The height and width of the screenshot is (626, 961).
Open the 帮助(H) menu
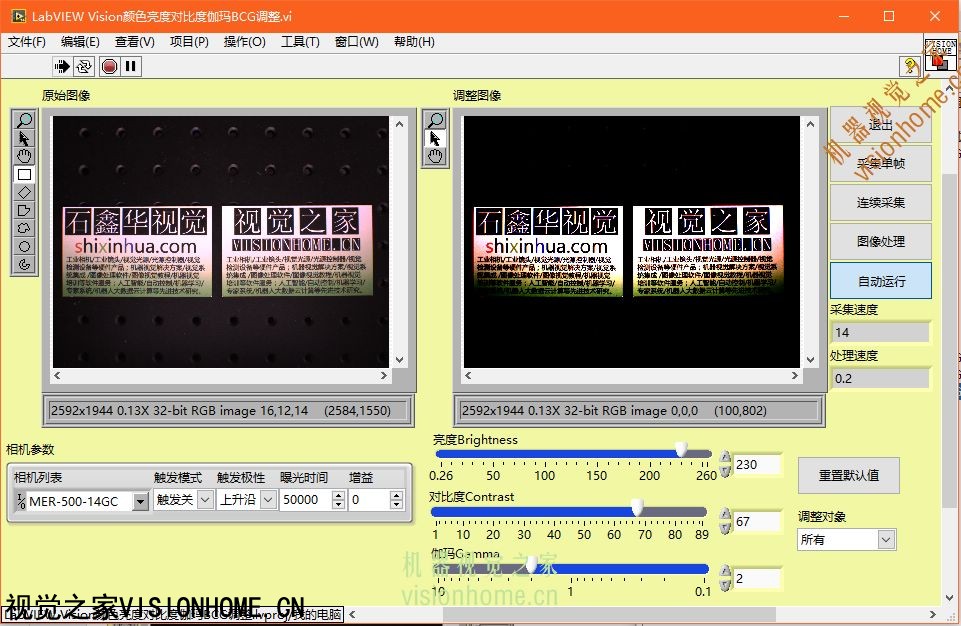[414, 42]
